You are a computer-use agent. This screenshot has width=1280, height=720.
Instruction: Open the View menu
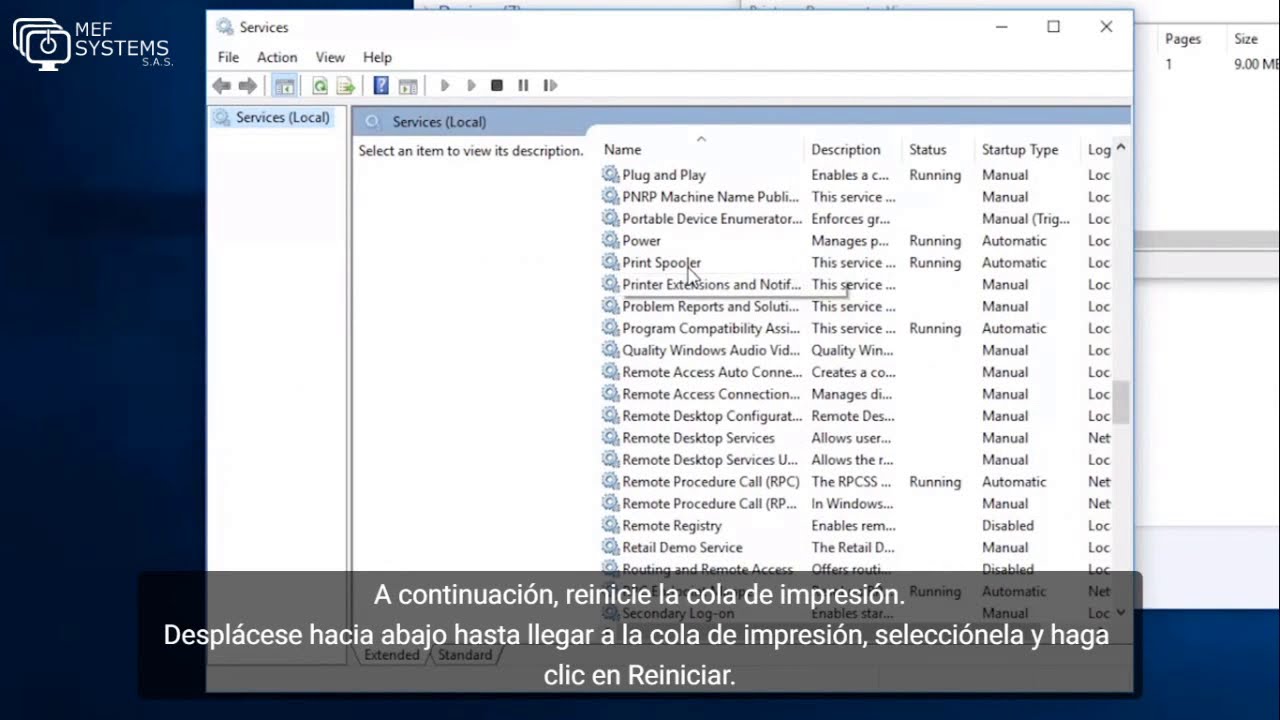(x=330, y=57)
